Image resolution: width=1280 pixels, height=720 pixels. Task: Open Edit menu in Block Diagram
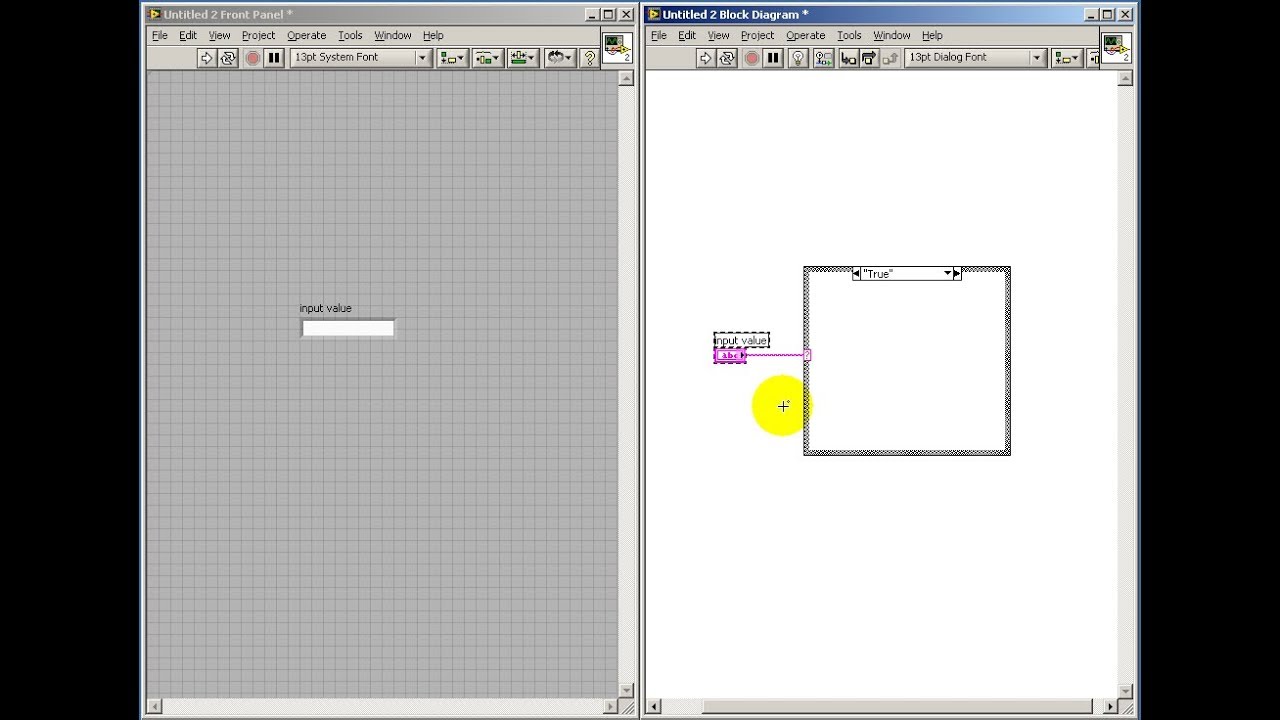click(687, 35)
